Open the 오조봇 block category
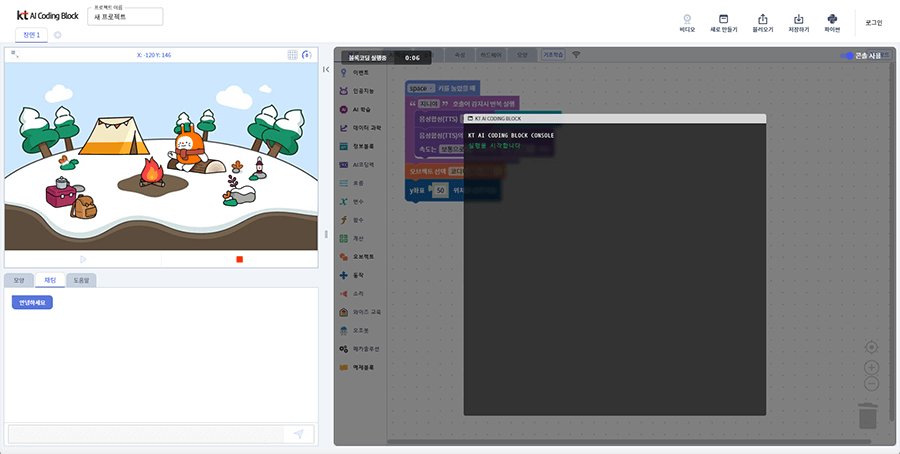 coord(356,331)
